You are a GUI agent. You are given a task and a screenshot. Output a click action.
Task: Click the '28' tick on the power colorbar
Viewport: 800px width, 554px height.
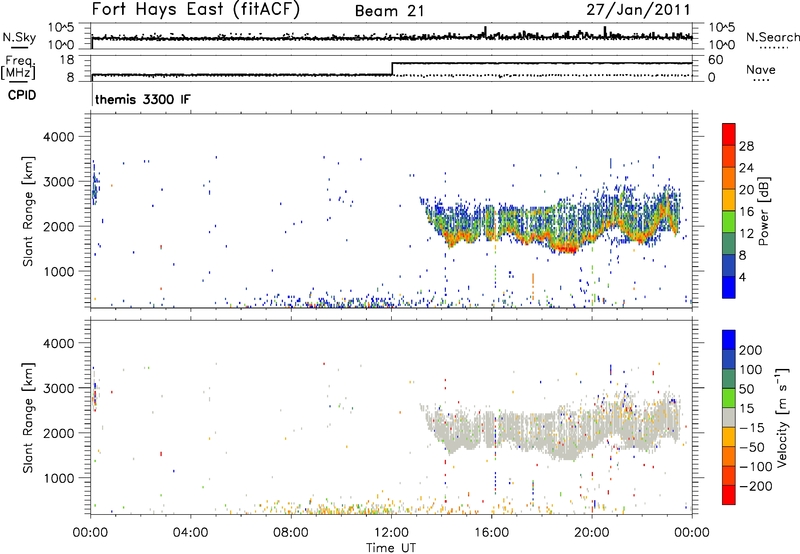(746, 146)
